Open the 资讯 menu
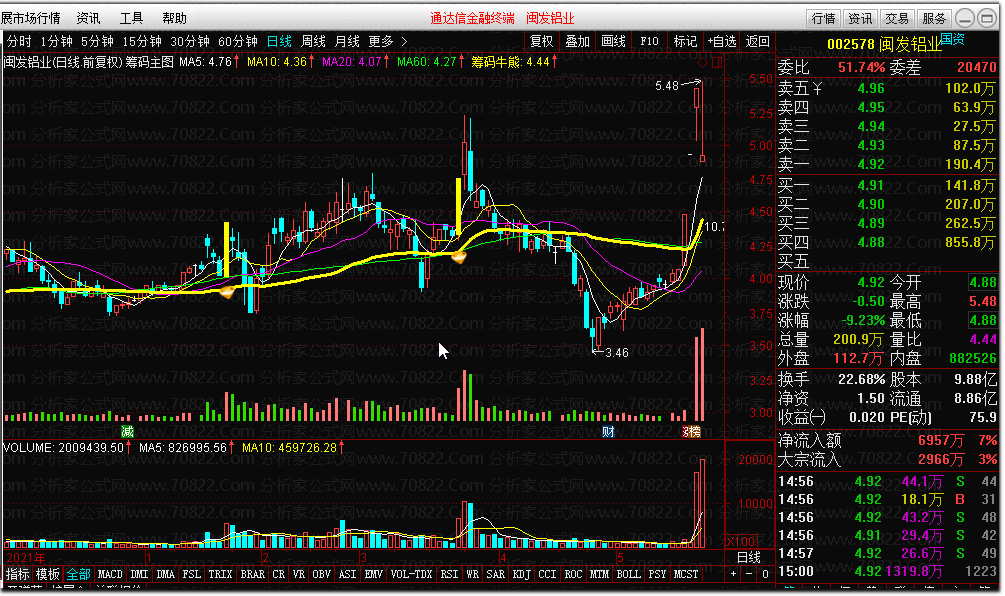 88,18
